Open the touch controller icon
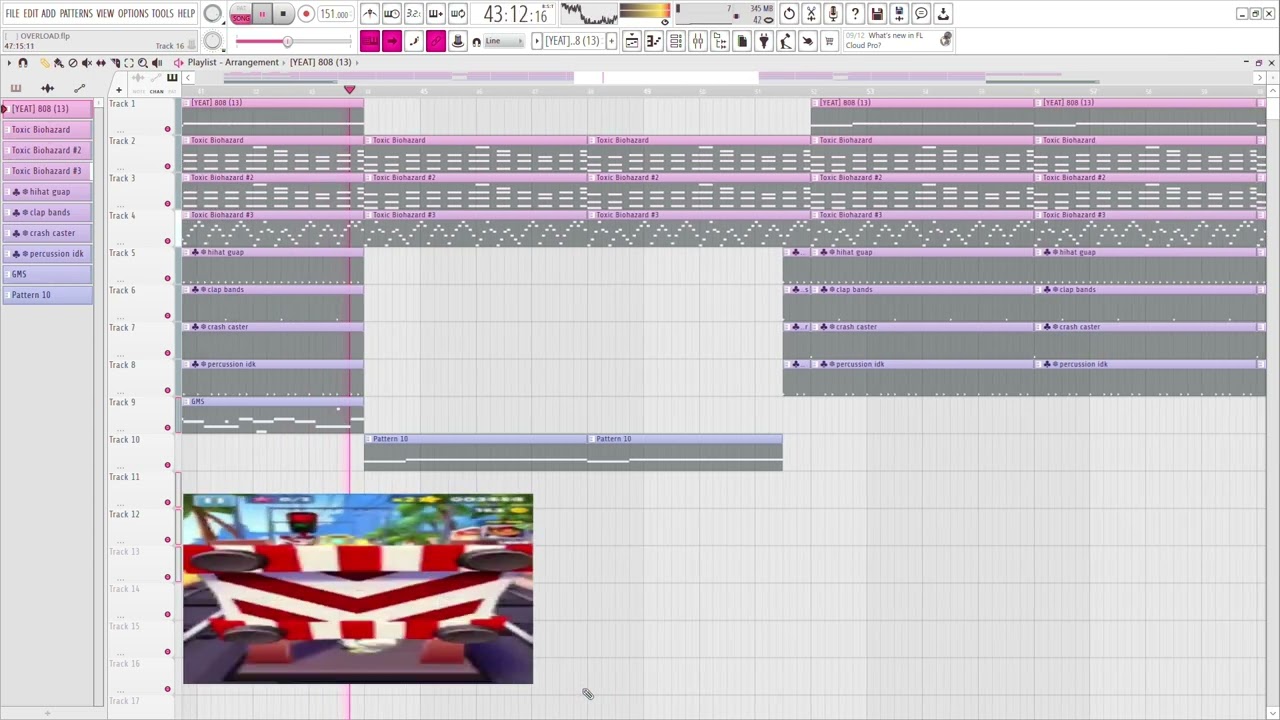Screen dimensions: 1280x720 (807, 41)
